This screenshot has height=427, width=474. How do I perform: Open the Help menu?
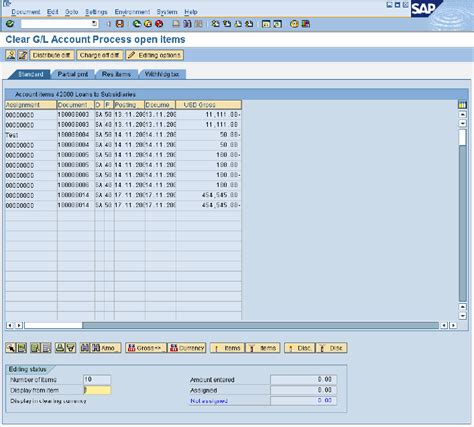click(191, 12)
